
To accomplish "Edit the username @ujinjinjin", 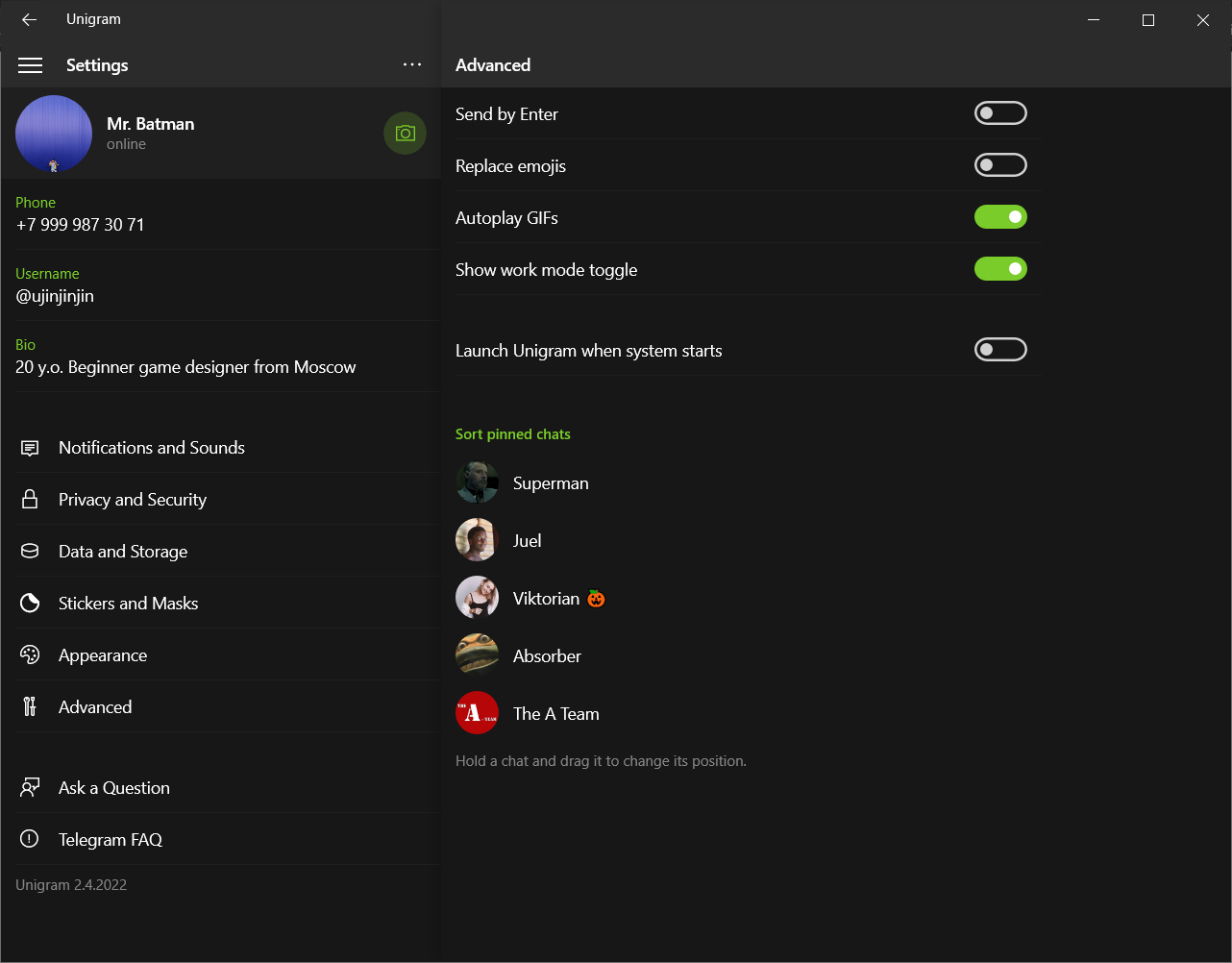I will point(55,296).
